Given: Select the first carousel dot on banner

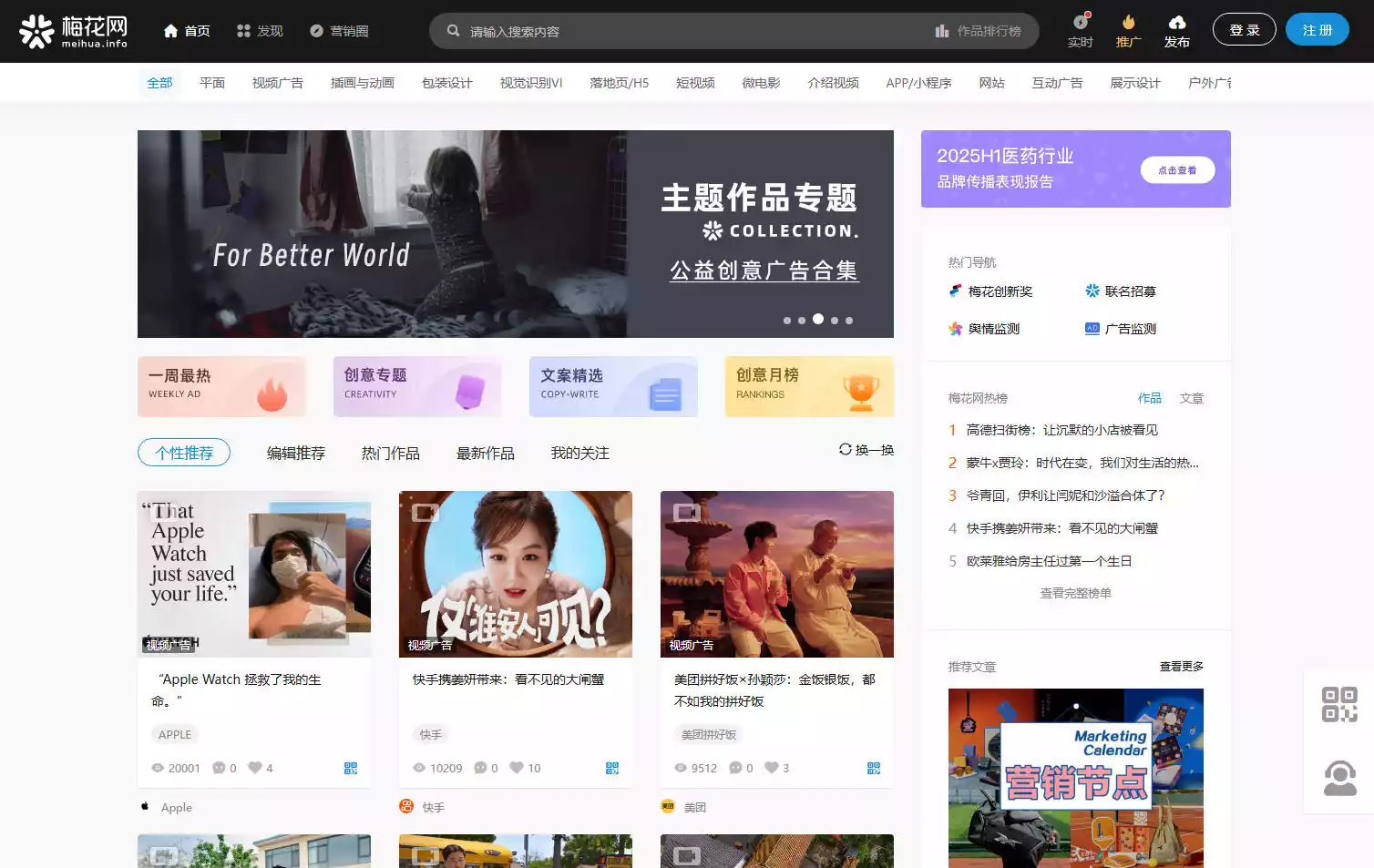Looking at the screenshot, I should click(x=787, y=321).
